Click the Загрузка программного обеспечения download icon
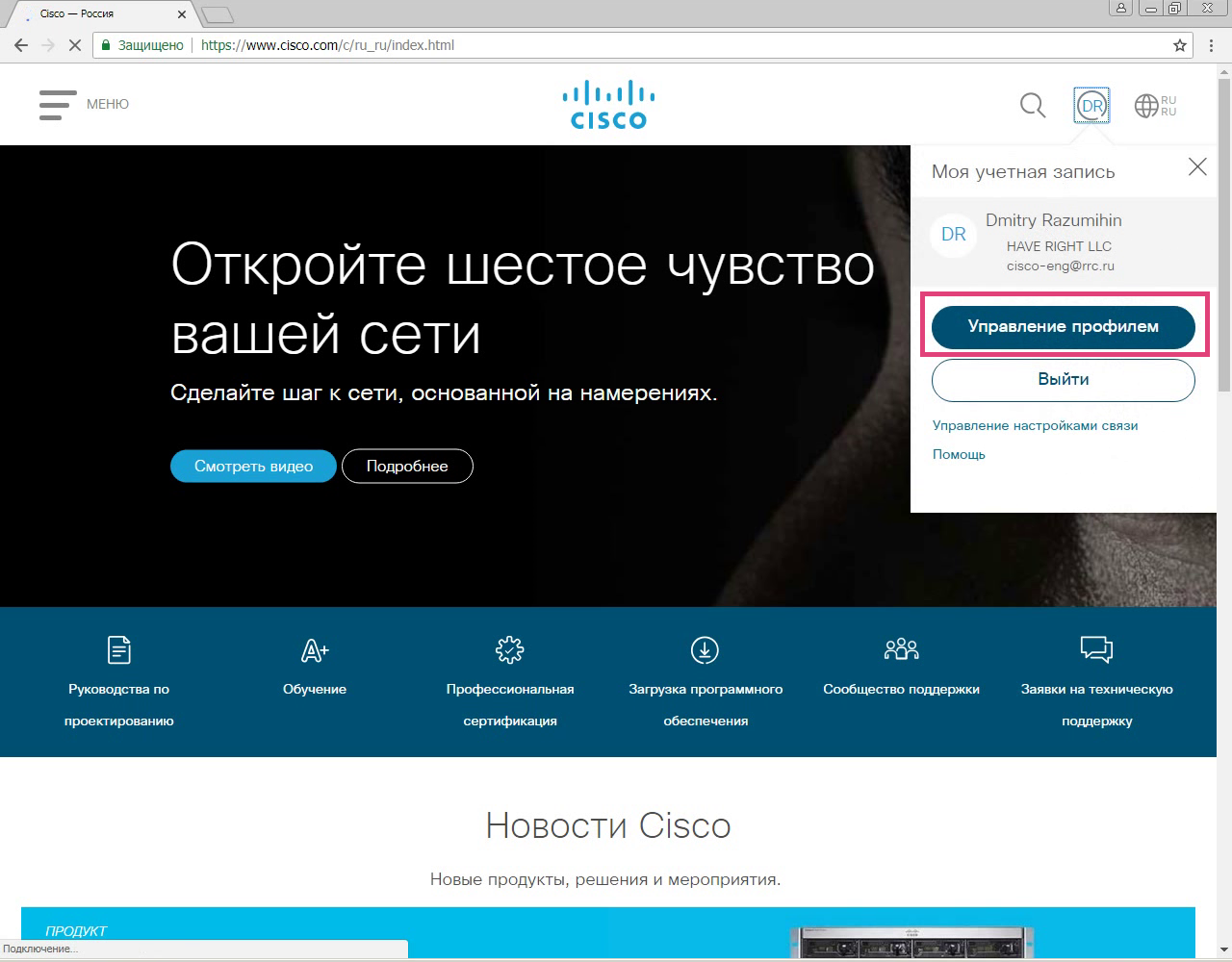This screenshot has width=1232, height=962. pos(706,650)
